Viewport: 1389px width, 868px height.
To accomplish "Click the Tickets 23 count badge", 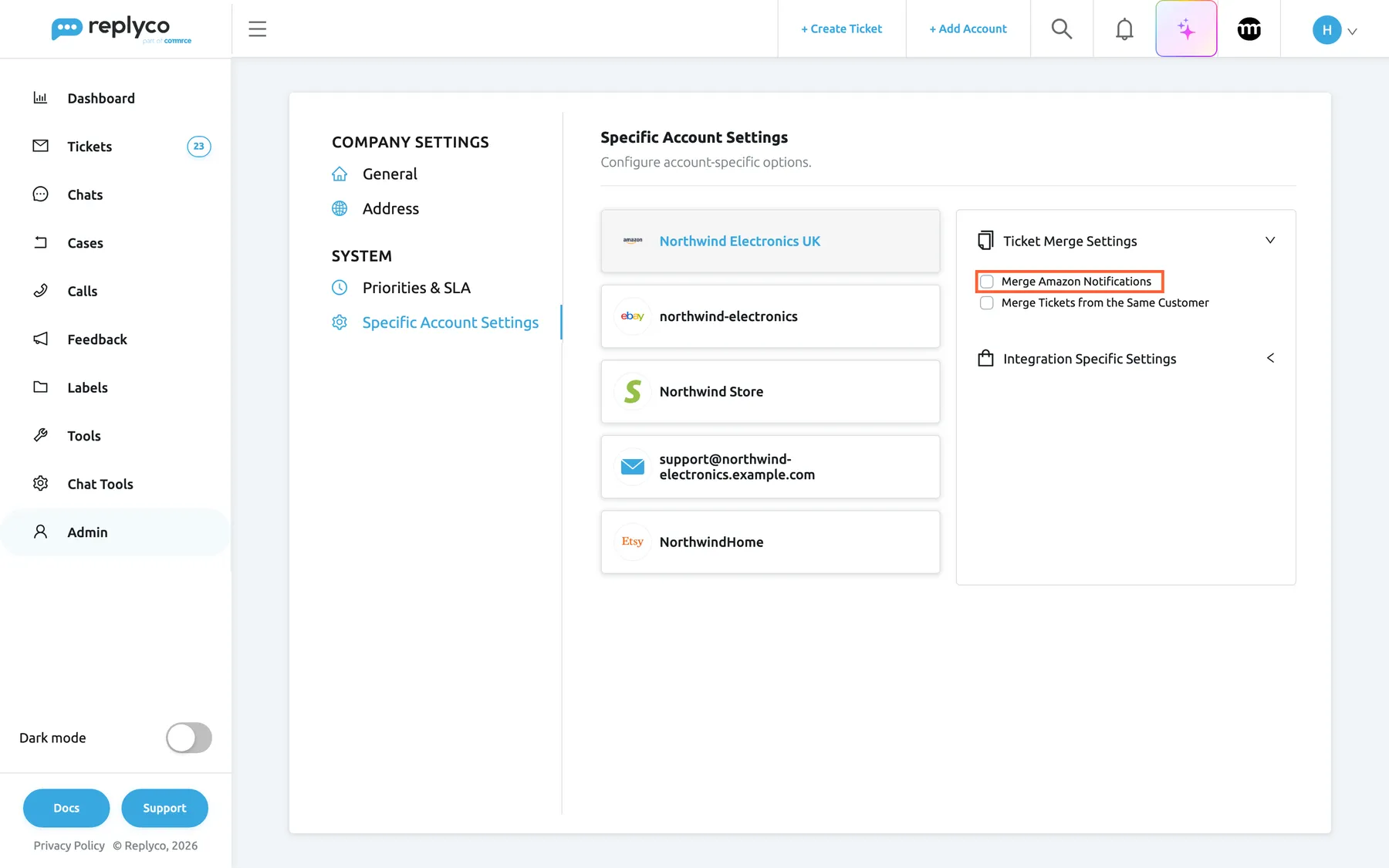I will point(199,146).
